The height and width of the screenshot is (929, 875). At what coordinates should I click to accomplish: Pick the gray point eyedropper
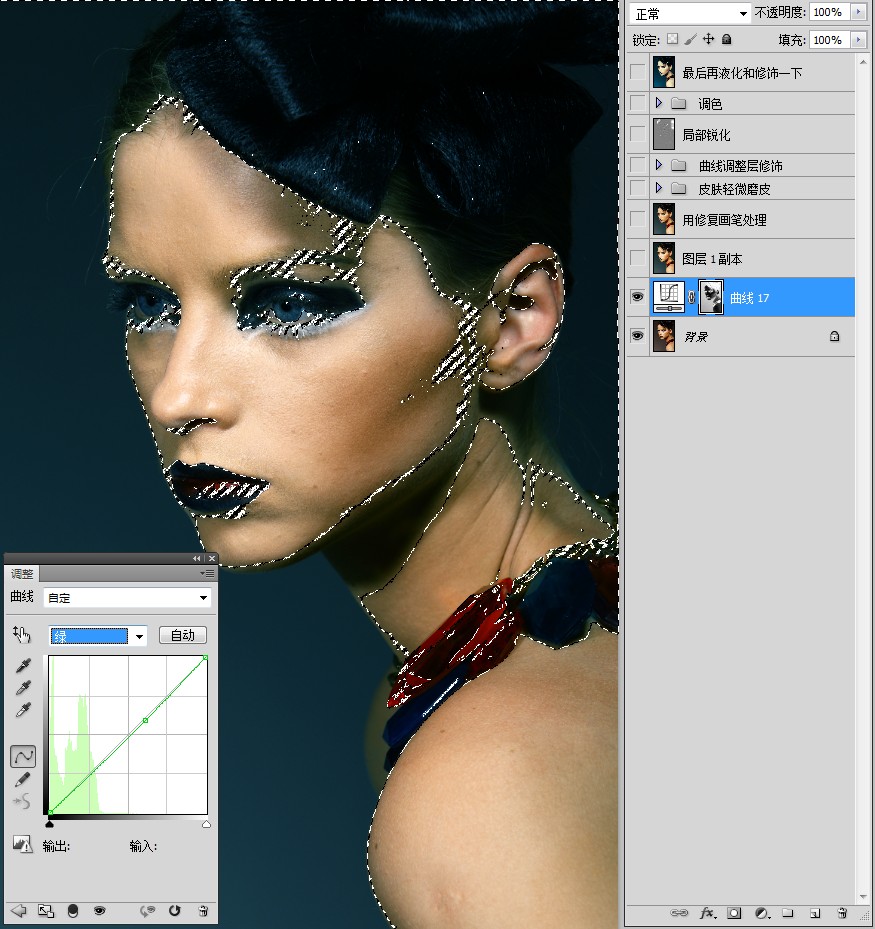pyautogui.click(x=23, y=688)
